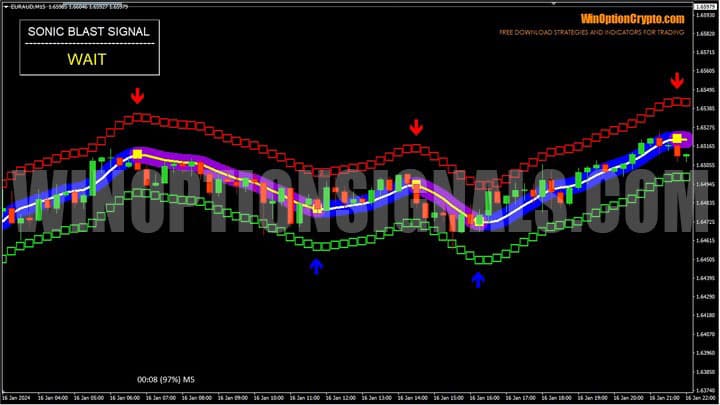Screen dimensions: 720x405
Task: Click the right blue up arrow signal
Action: click(x=478, y=279)
